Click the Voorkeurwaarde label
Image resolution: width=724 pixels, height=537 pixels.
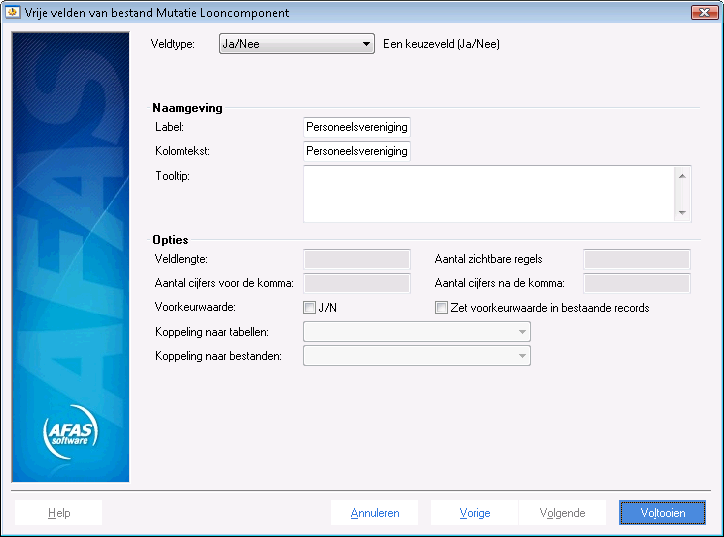195,307
